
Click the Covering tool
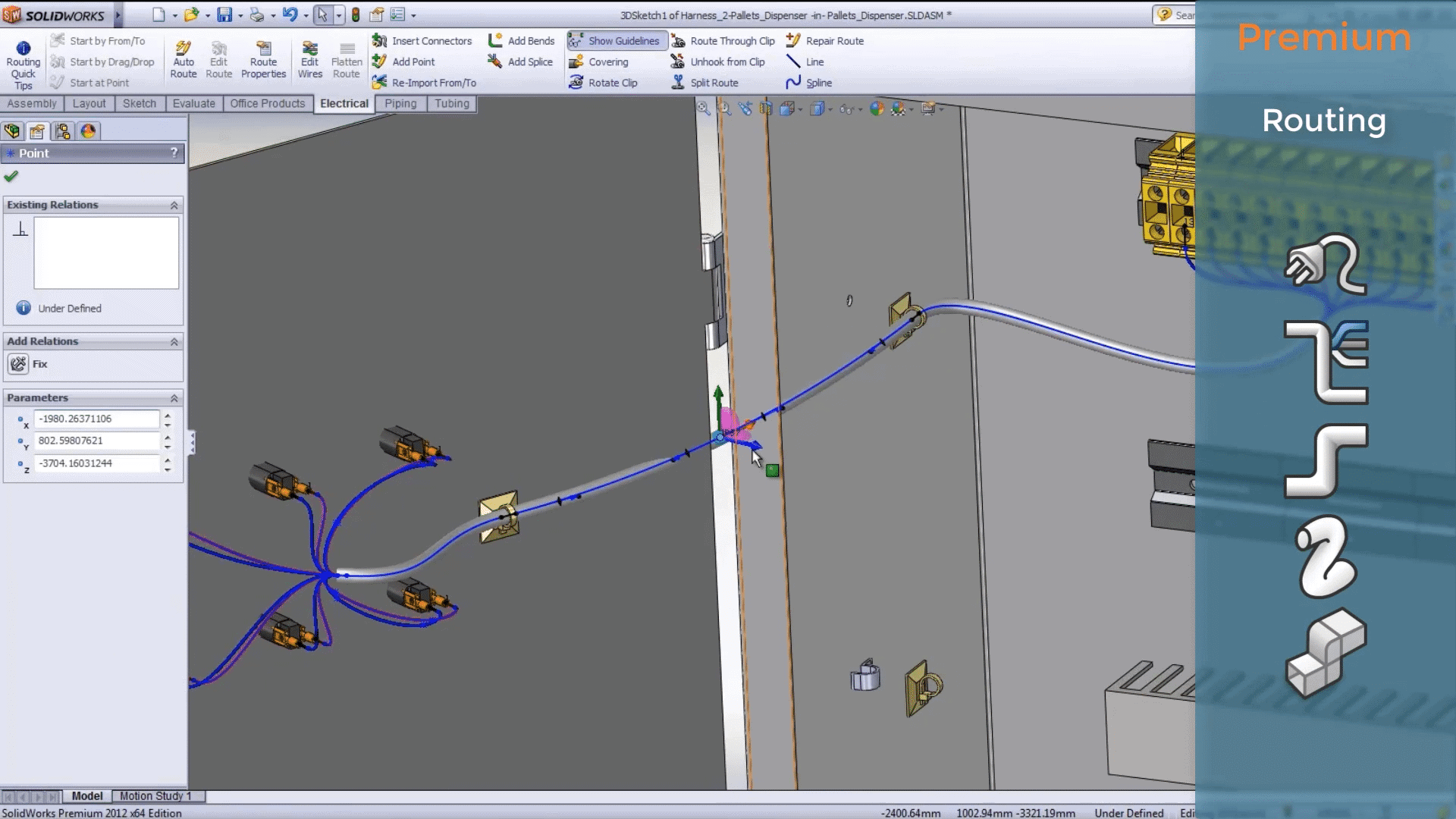[599, 62]
